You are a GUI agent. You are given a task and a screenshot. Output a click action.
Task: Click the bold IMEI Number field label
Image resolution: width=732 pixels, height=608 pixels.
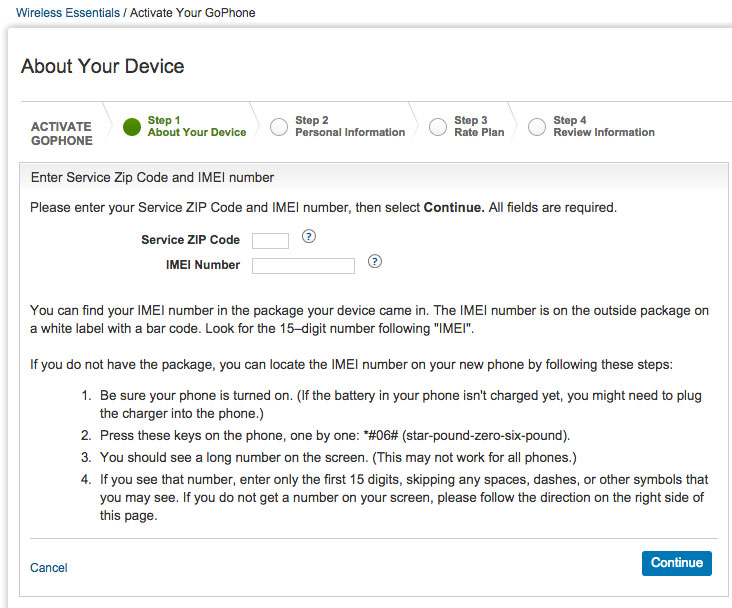[203, 265]
